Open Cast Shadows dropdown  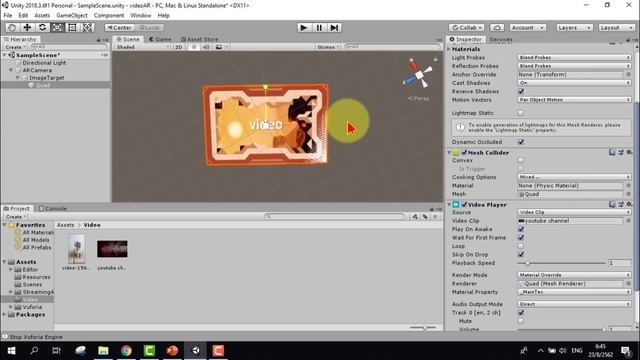(574, 83)
